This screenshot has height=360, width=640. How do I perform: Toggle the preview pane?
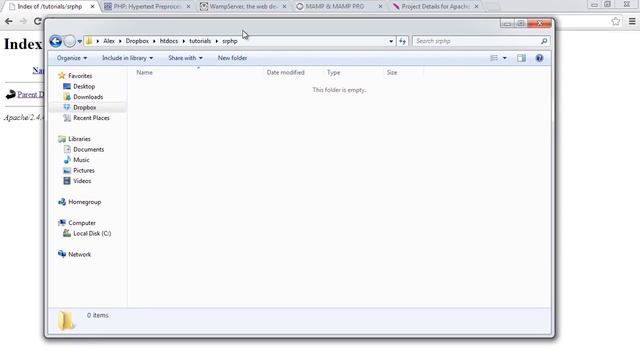521,58
